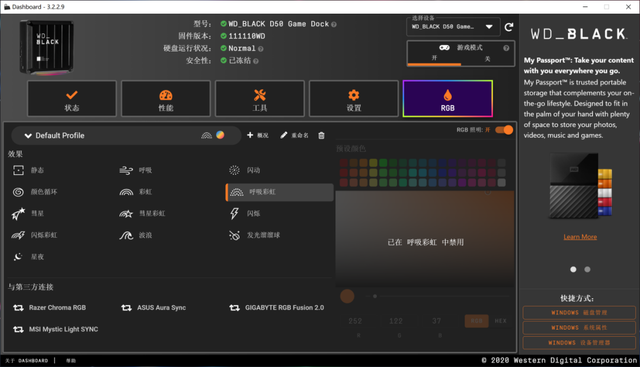Click the WD_BLACK D50 dock device image
This screenshot has width=640, height=367.
point(47,48)
